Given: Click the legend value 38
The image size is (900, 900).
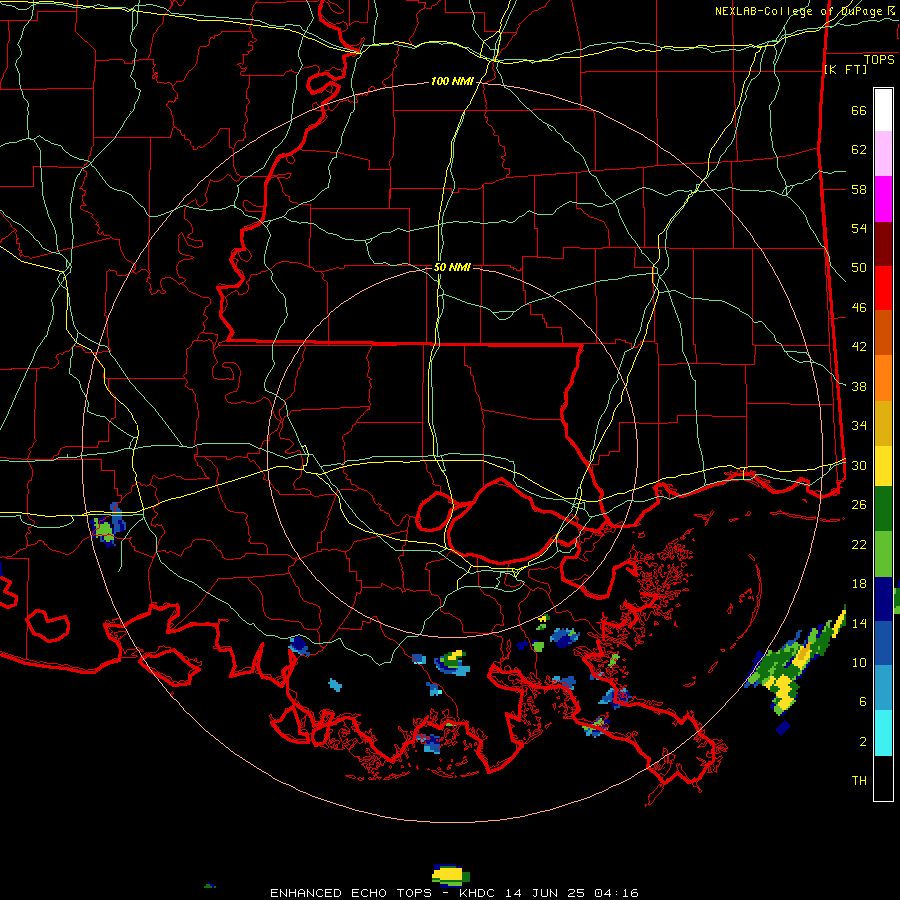Looking at the screenshot, I should [859, 386].
